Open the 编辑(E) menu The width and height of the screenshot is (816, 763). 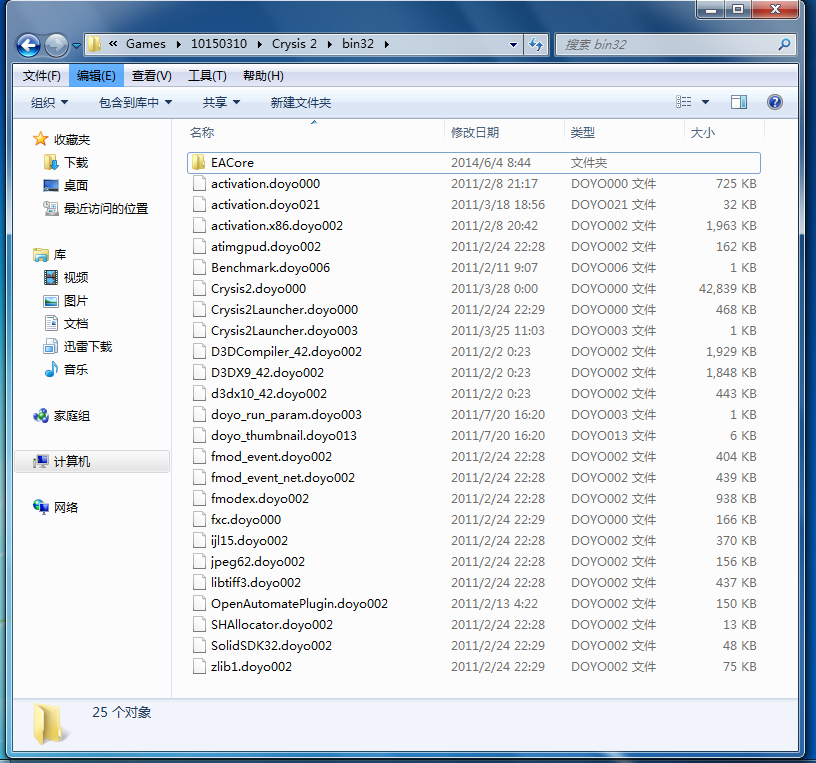pyautogui.click(x=96, y=76)
